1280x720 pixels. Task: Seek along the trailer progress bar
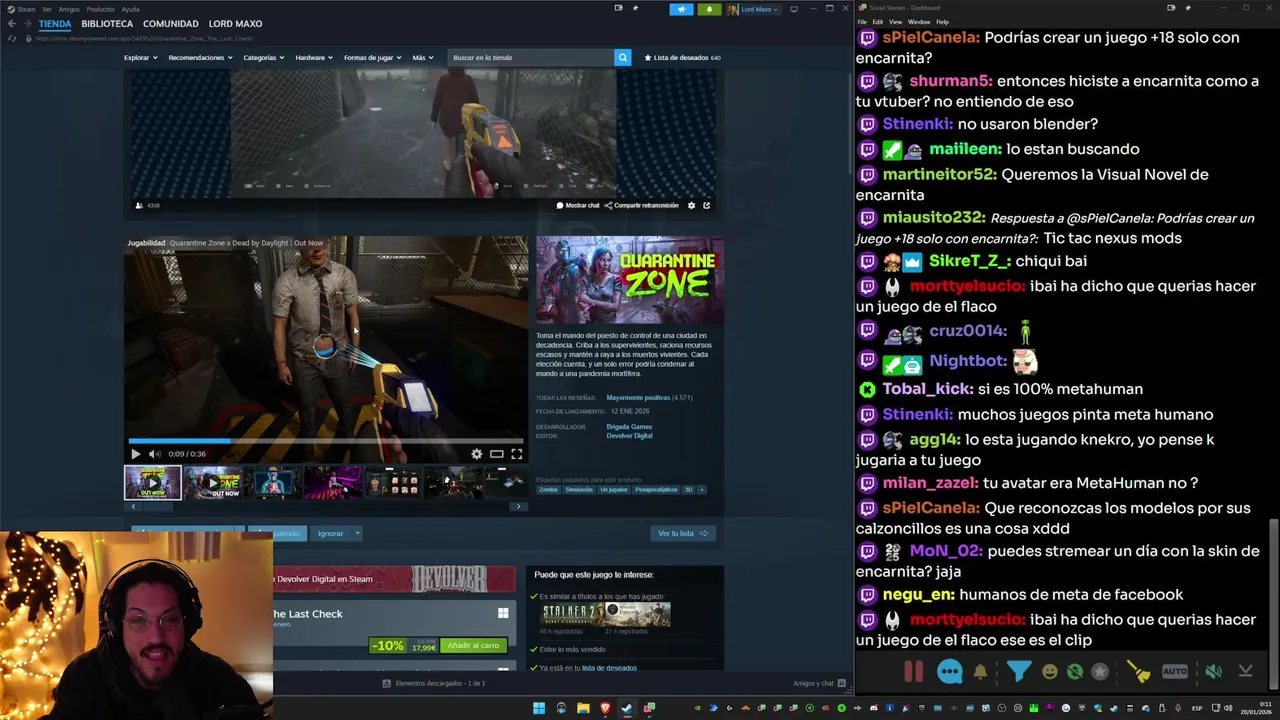[x=326, y=441]
